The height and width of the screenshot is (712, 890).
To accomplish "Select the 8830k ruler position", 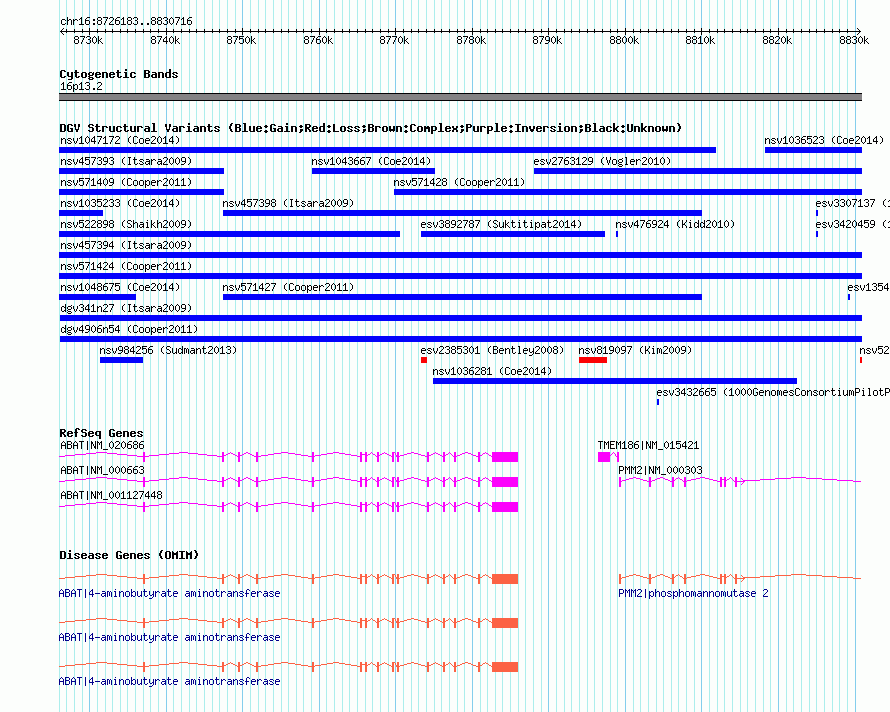I will pos(854,40).
